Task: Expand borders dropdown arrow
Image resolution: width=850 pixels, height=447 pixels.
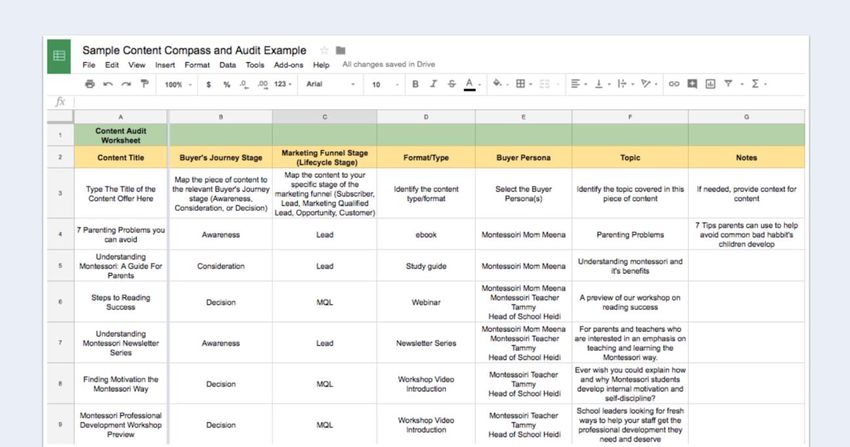Action: (531, 85)
